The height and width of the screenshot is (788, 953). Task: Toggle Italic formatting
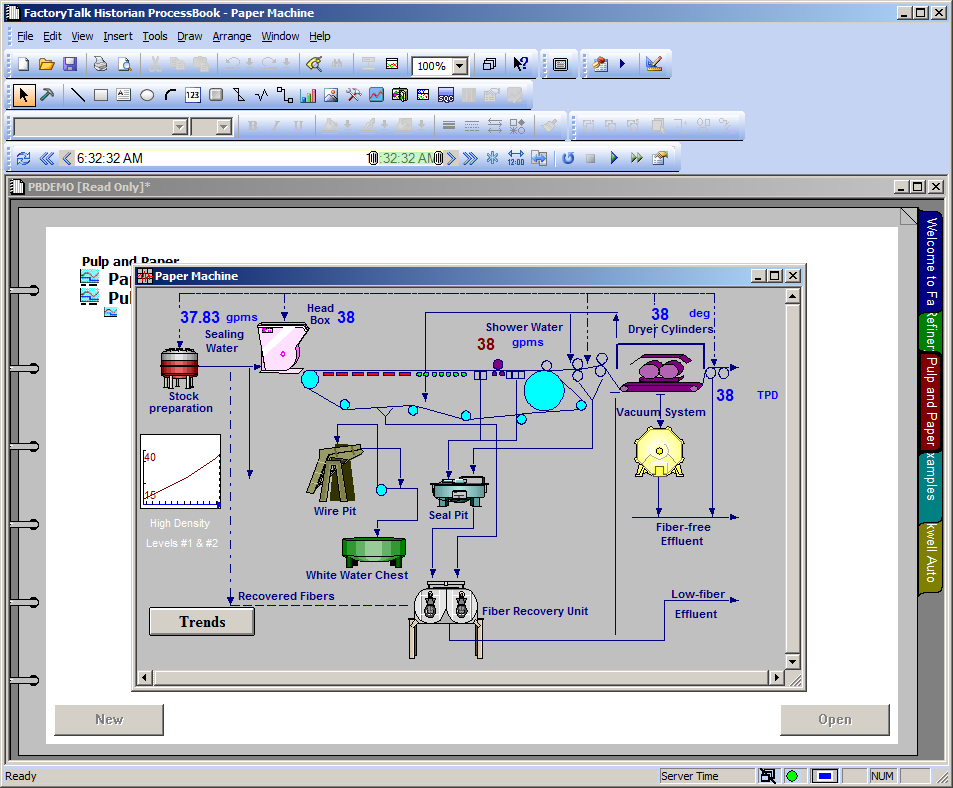(275, 126)
